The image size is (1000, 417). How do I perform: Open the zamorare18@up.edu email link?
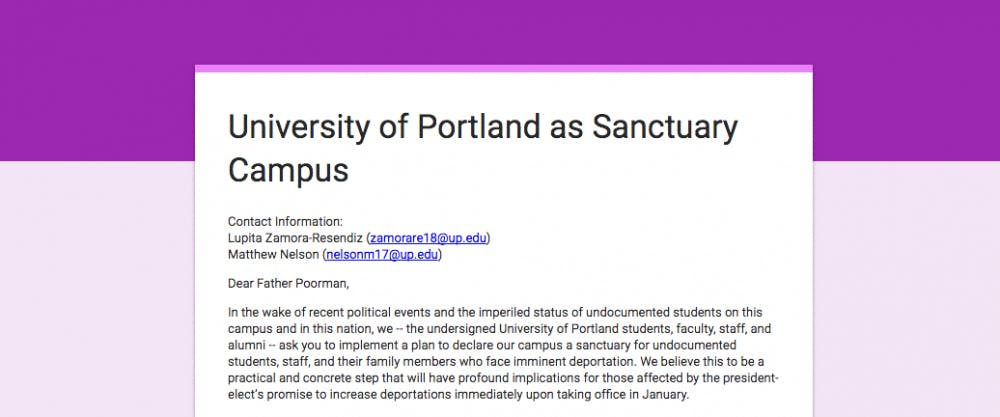429,238
